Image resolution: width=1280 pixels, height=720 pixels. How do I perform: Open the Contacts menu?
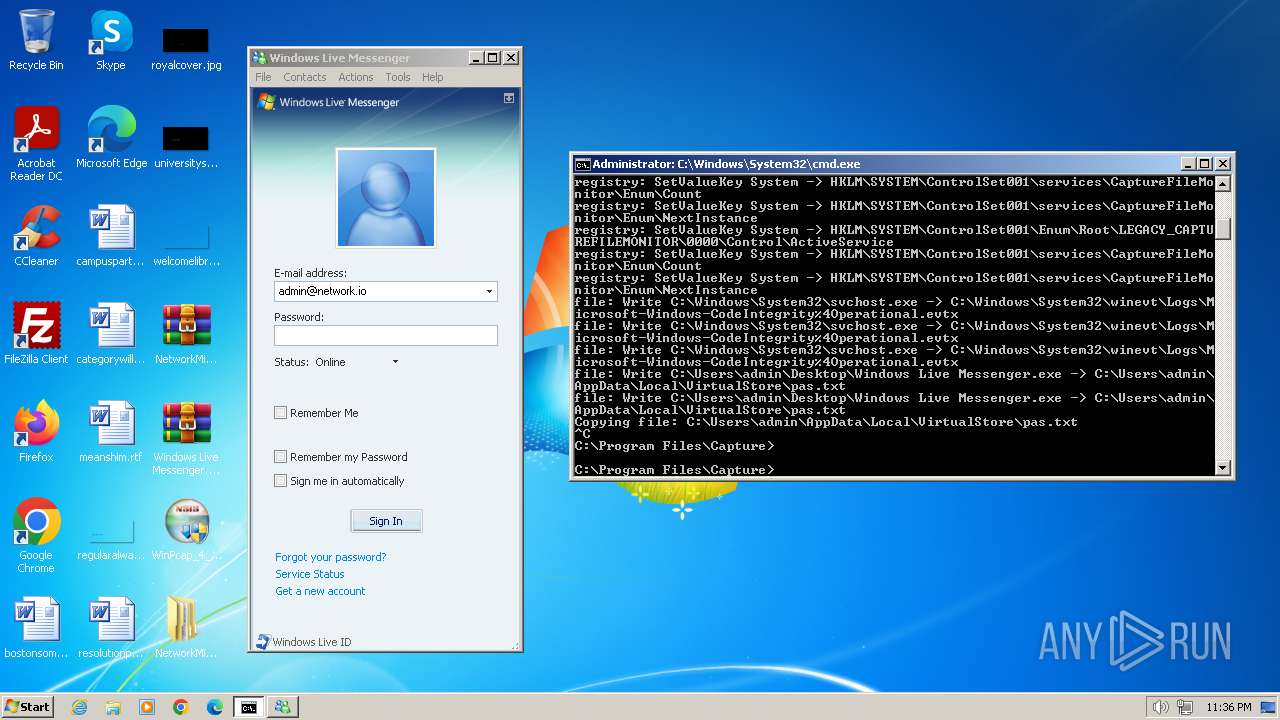coord(305,77)
